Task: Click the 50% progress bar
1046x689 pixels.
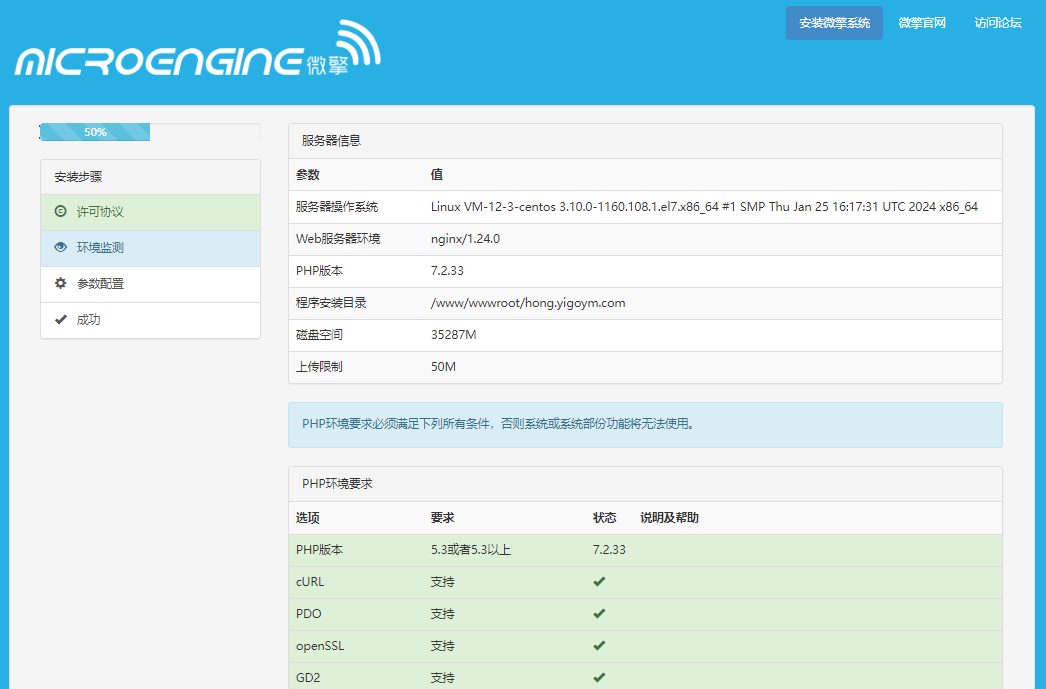Action: tap(94, 131)
